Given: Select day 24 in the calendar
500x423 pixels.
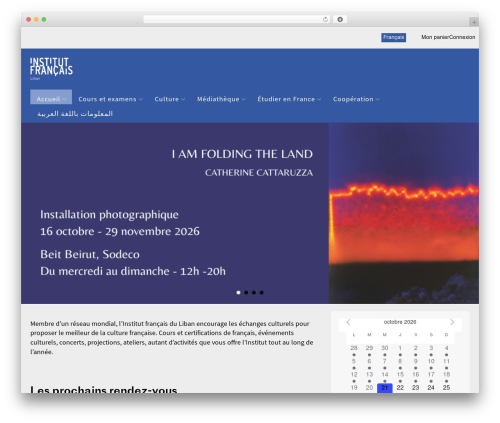Looking at the screenshot, I should [x=431, y=388].
